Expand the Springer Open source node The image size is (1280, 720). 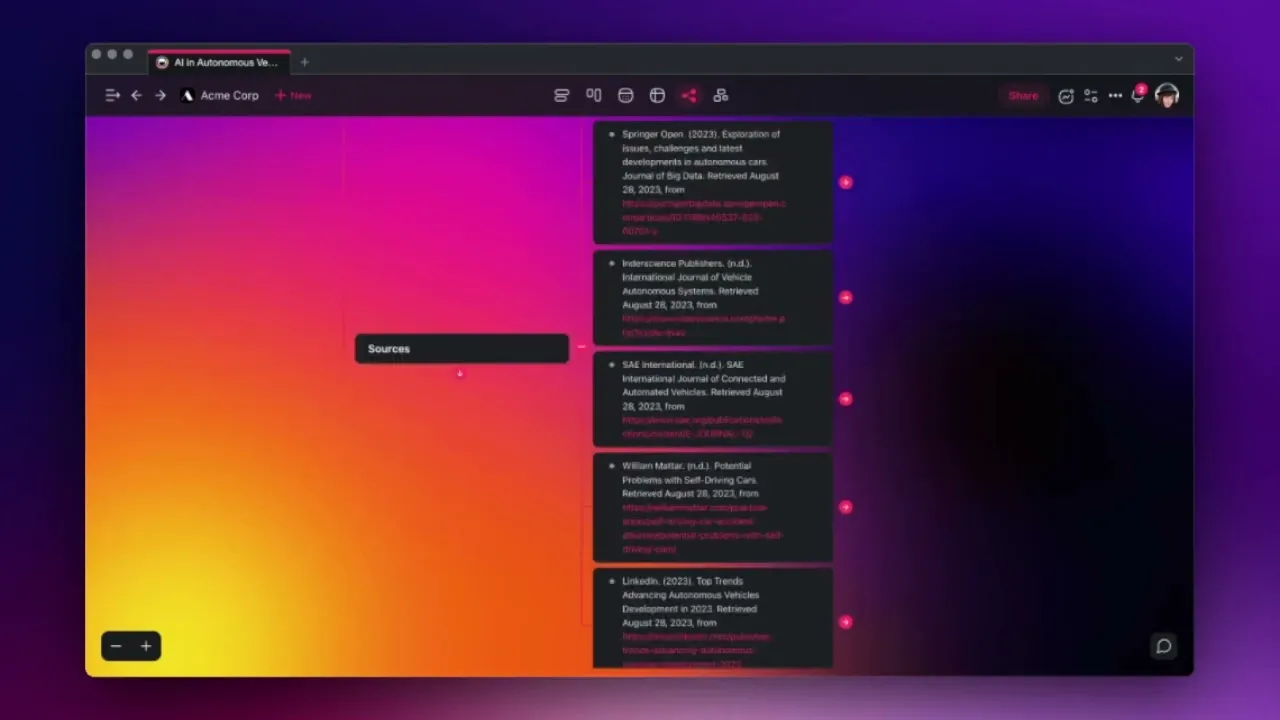[x=846, y=182]
